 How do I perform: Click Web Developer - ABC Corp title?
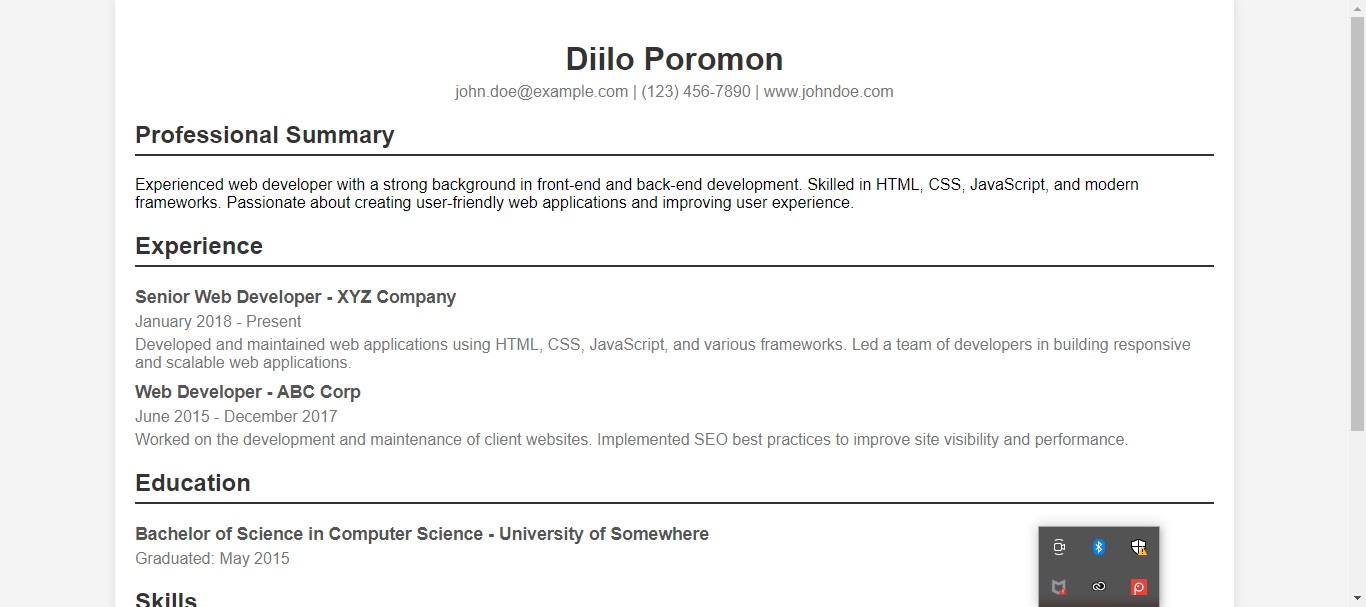coord(248,392)
